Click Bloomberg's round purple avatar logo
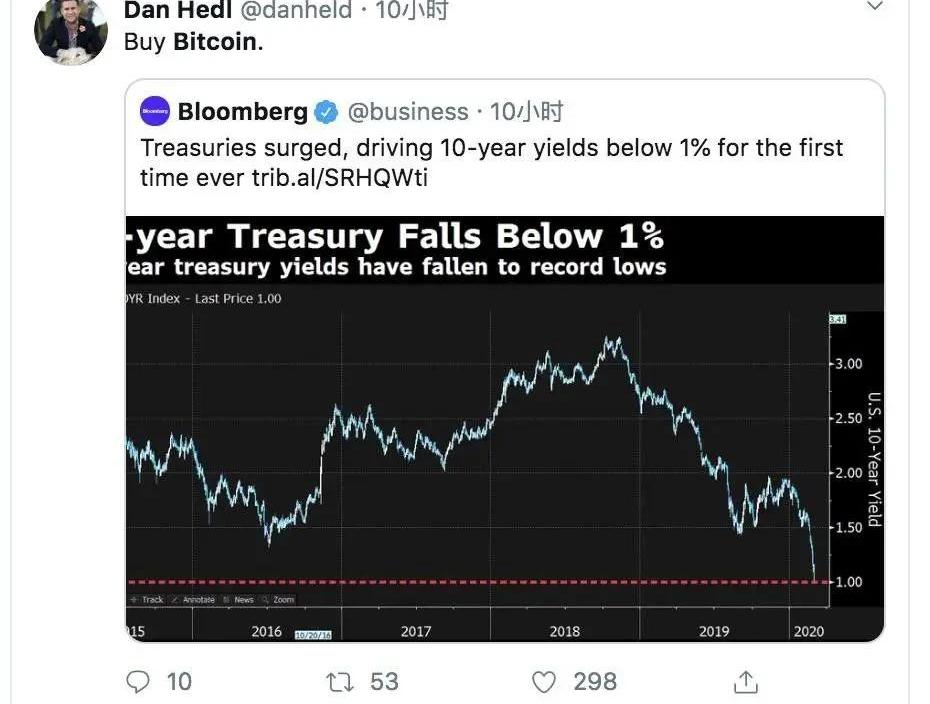 pos(155,111)
